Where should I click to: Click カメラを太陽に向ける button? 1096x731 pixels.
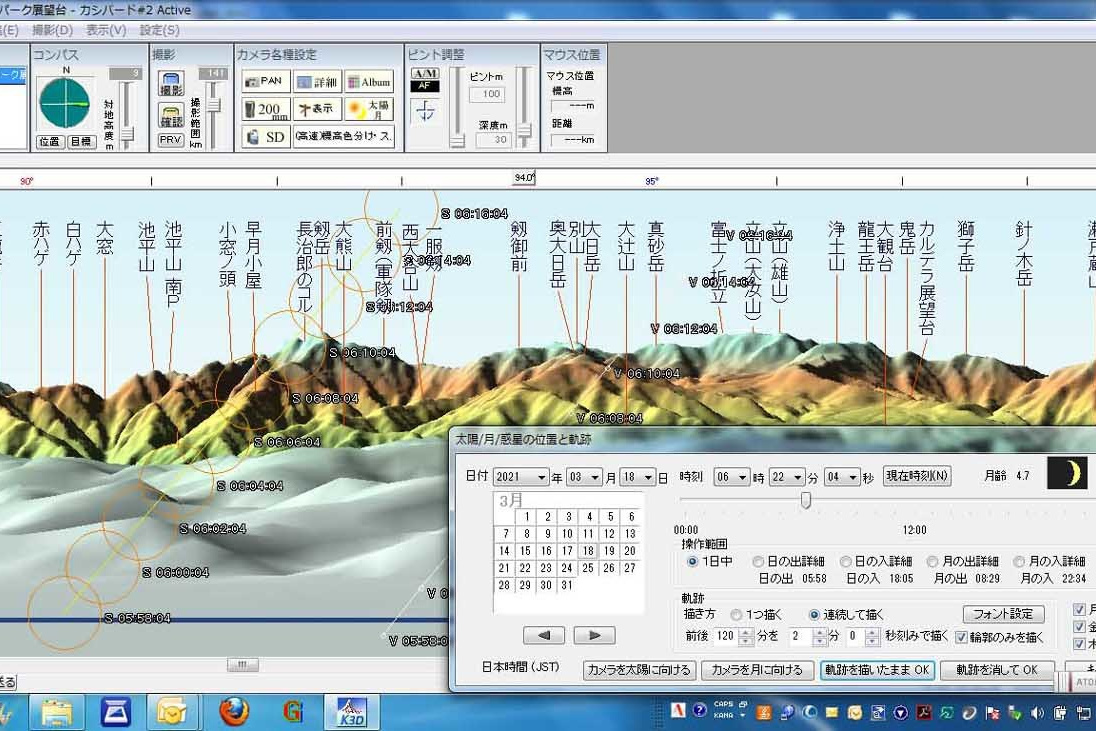pos(639,670)
